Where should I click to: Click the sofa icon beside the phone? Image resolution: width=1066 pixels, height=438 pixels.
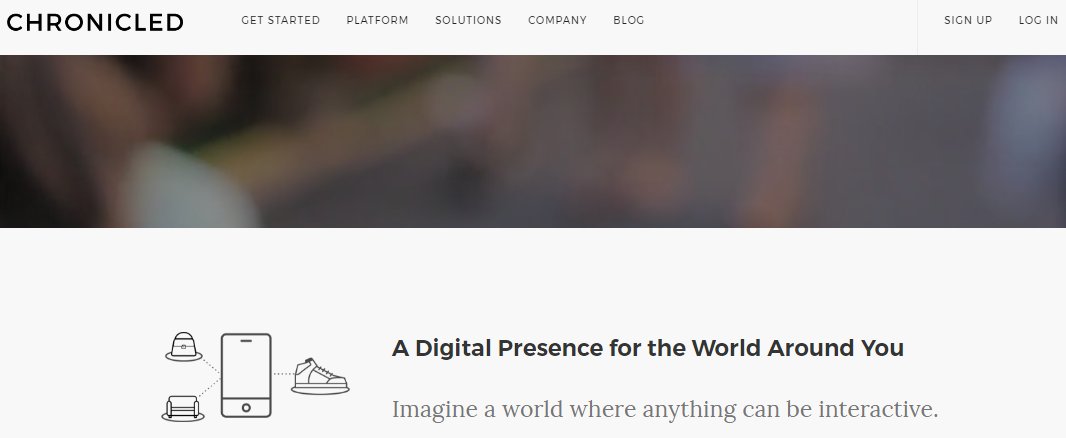[x=183, y=408]
